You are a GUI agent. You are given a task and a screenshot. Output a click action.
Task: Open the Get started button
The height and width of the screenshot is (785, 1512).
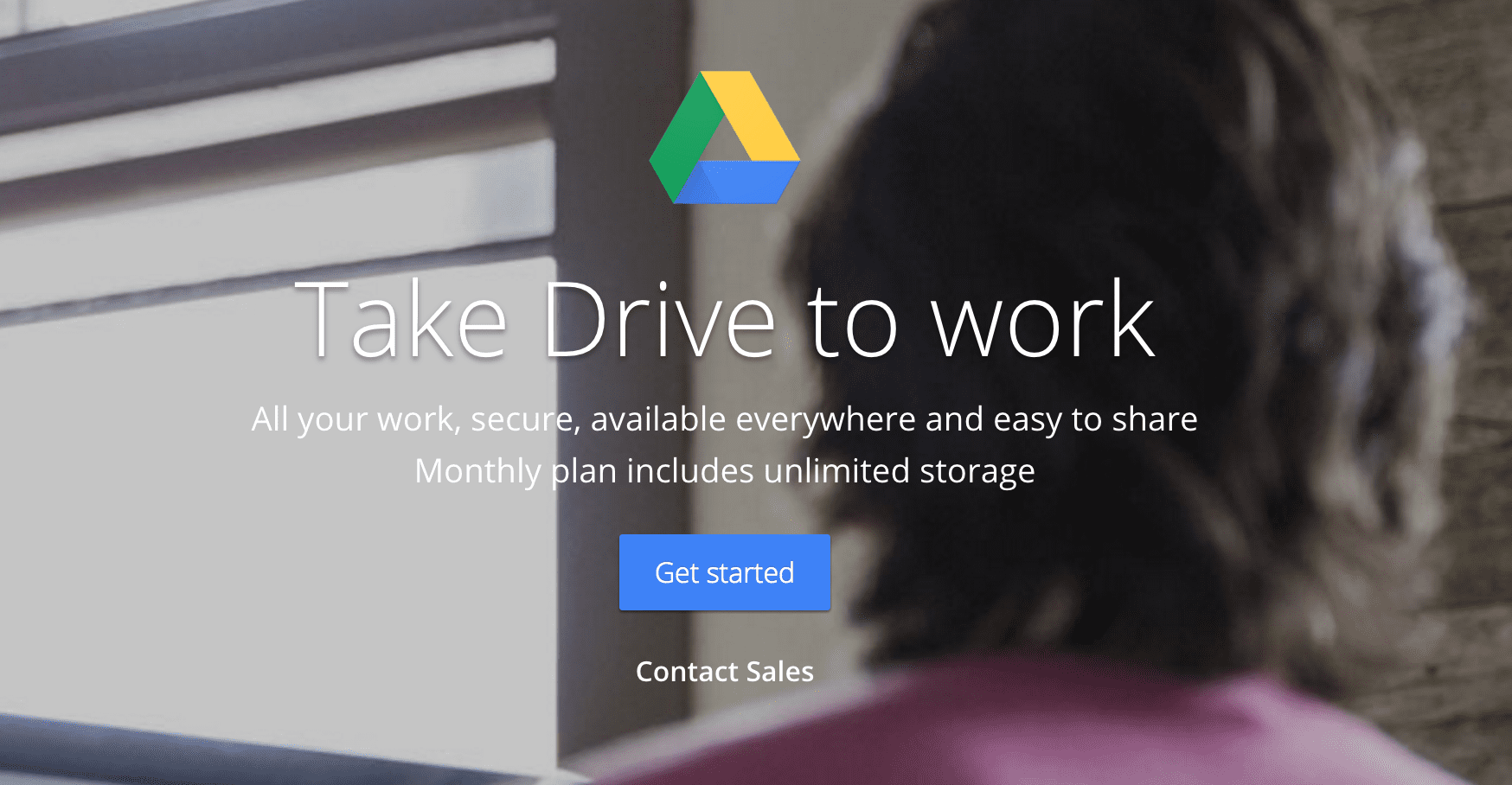point(725,572)
